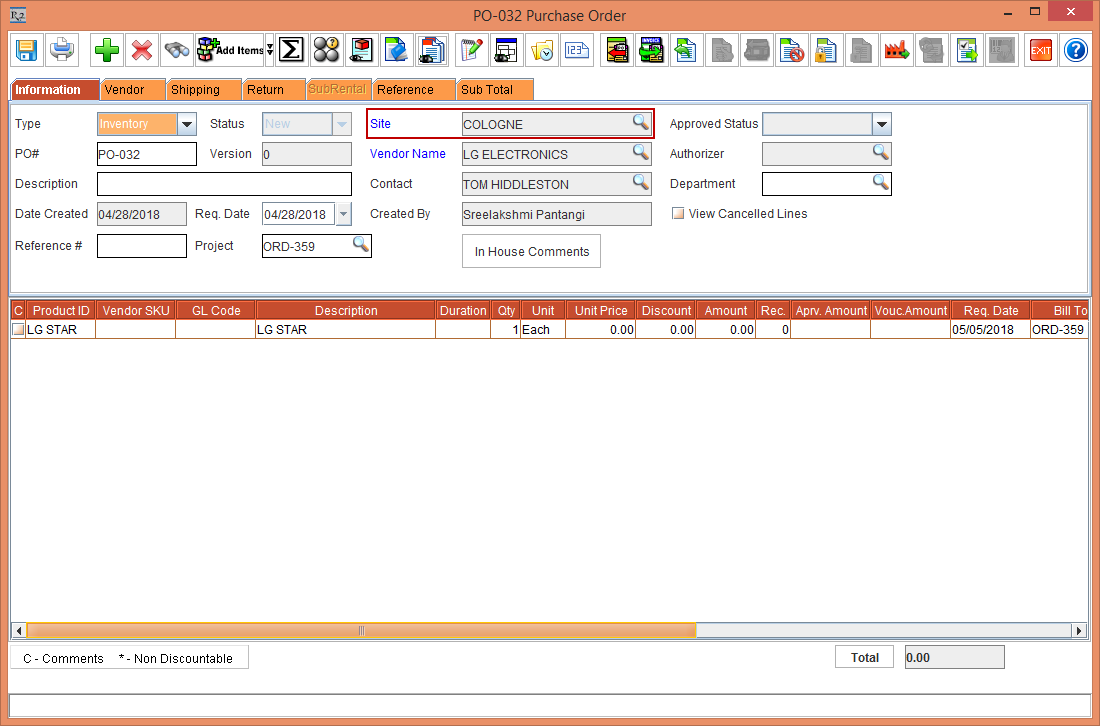The image size is (1100, 726).
Task: Open search with the binoculars icon
Action: pos(178,49)
